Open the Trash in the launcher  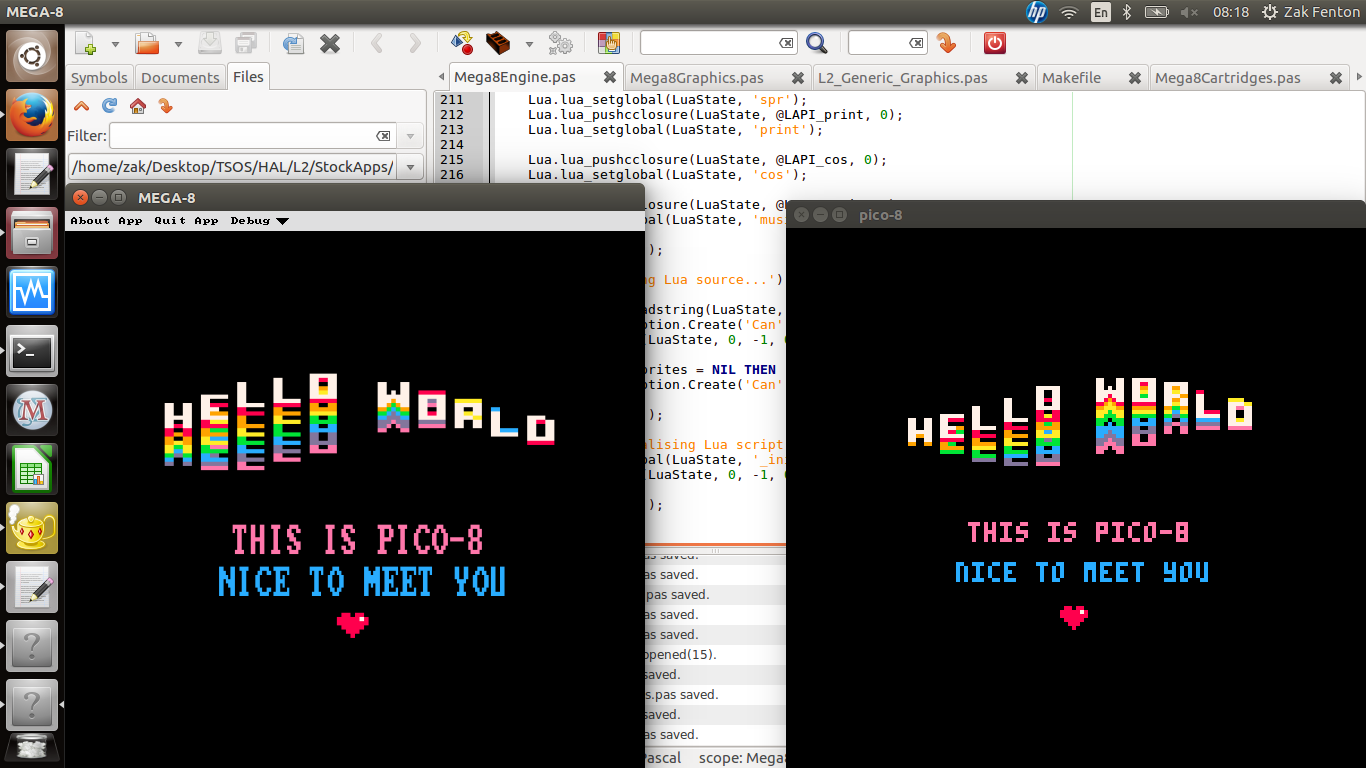(x=32, y=748)
